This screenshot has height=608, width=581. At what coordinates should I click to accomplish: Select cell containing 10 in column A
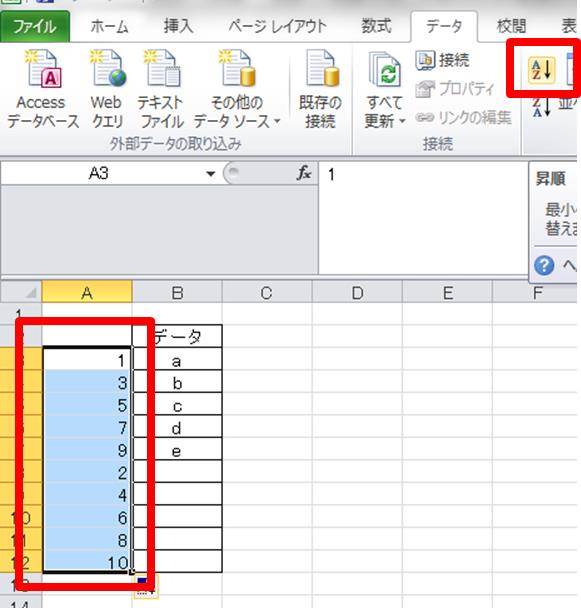87,561
